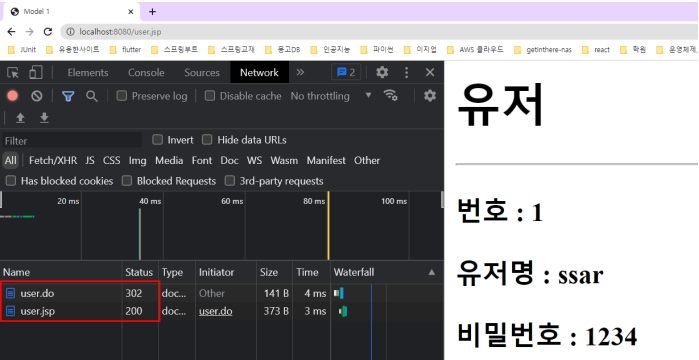Select the user.jsp request row
The image size is (699, 360).
tap(222, 311)
